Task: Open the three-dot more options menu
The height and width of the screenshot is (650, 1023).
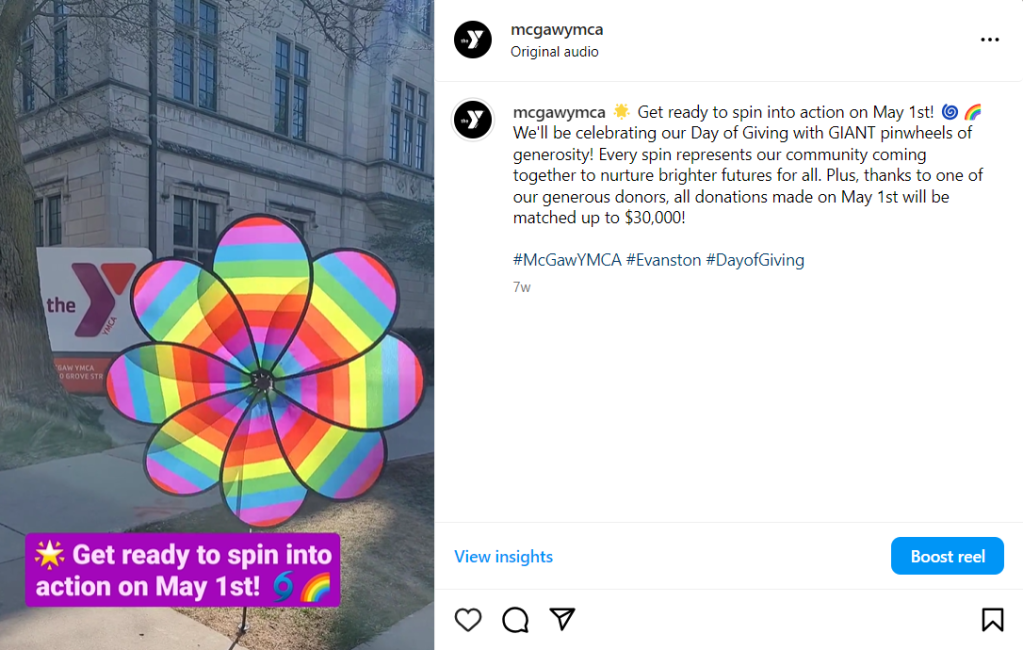Action: (989, 40)
